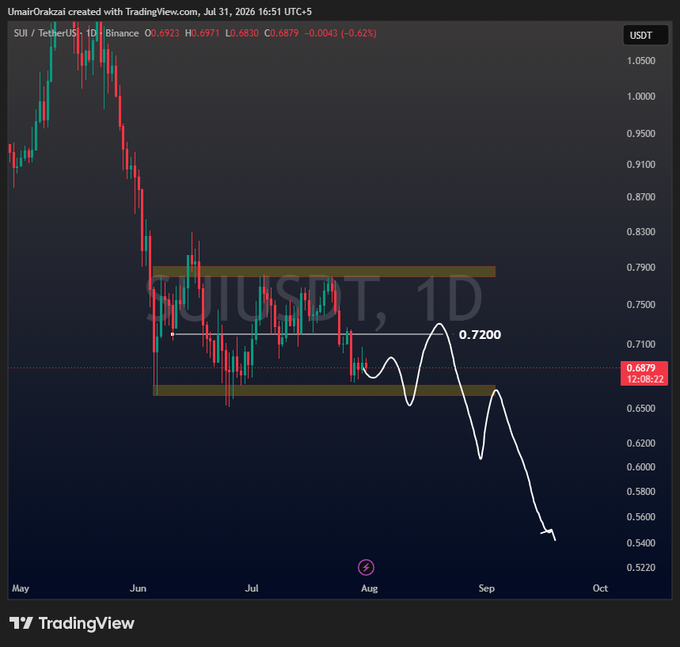The width and height of the screenshot is (680, 647).
Task: Click the May label on time axis
Action: (20, 588)
